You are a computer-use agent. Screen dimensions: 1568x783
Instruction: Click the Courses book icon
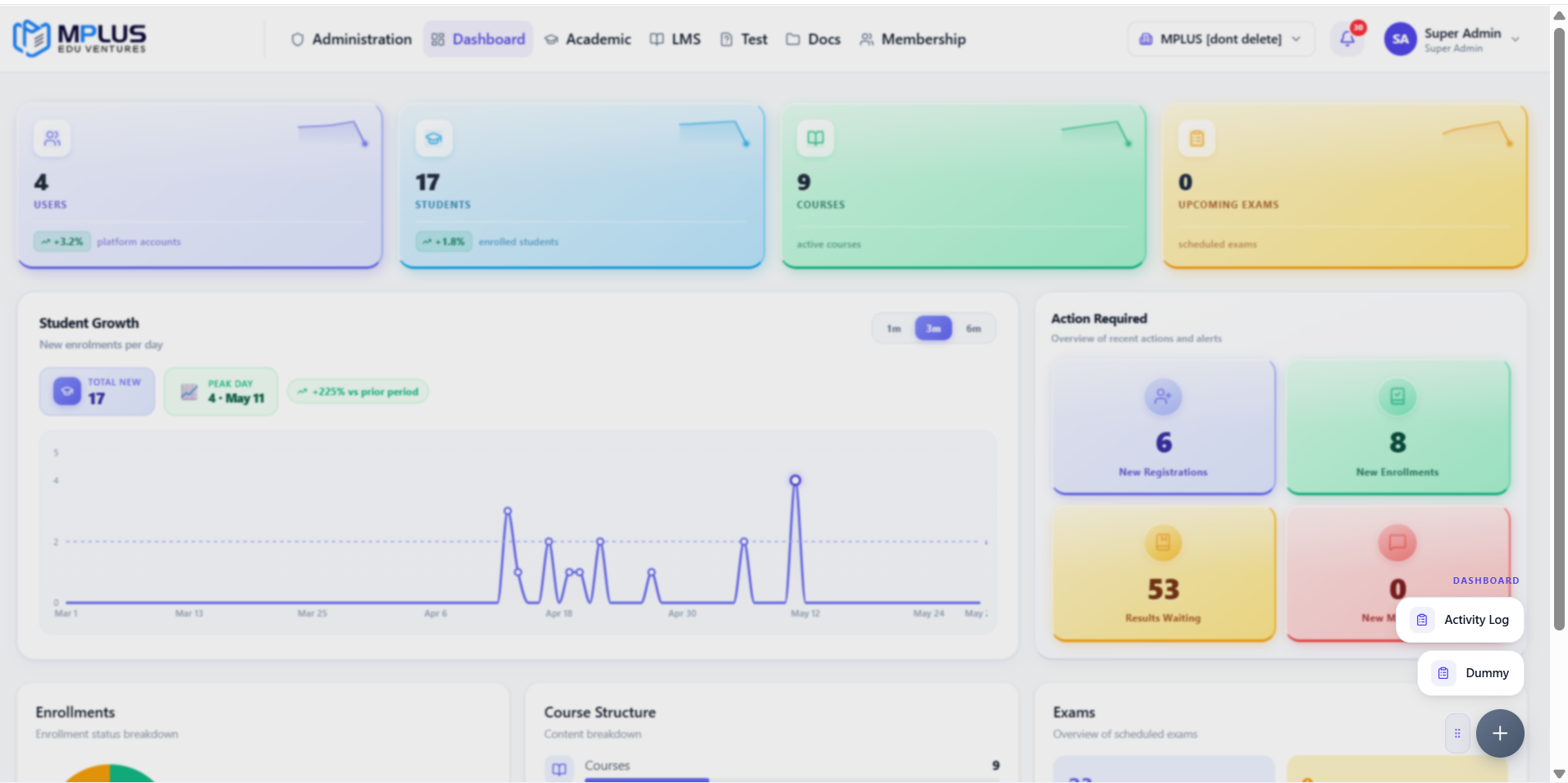tap(815, 139)
